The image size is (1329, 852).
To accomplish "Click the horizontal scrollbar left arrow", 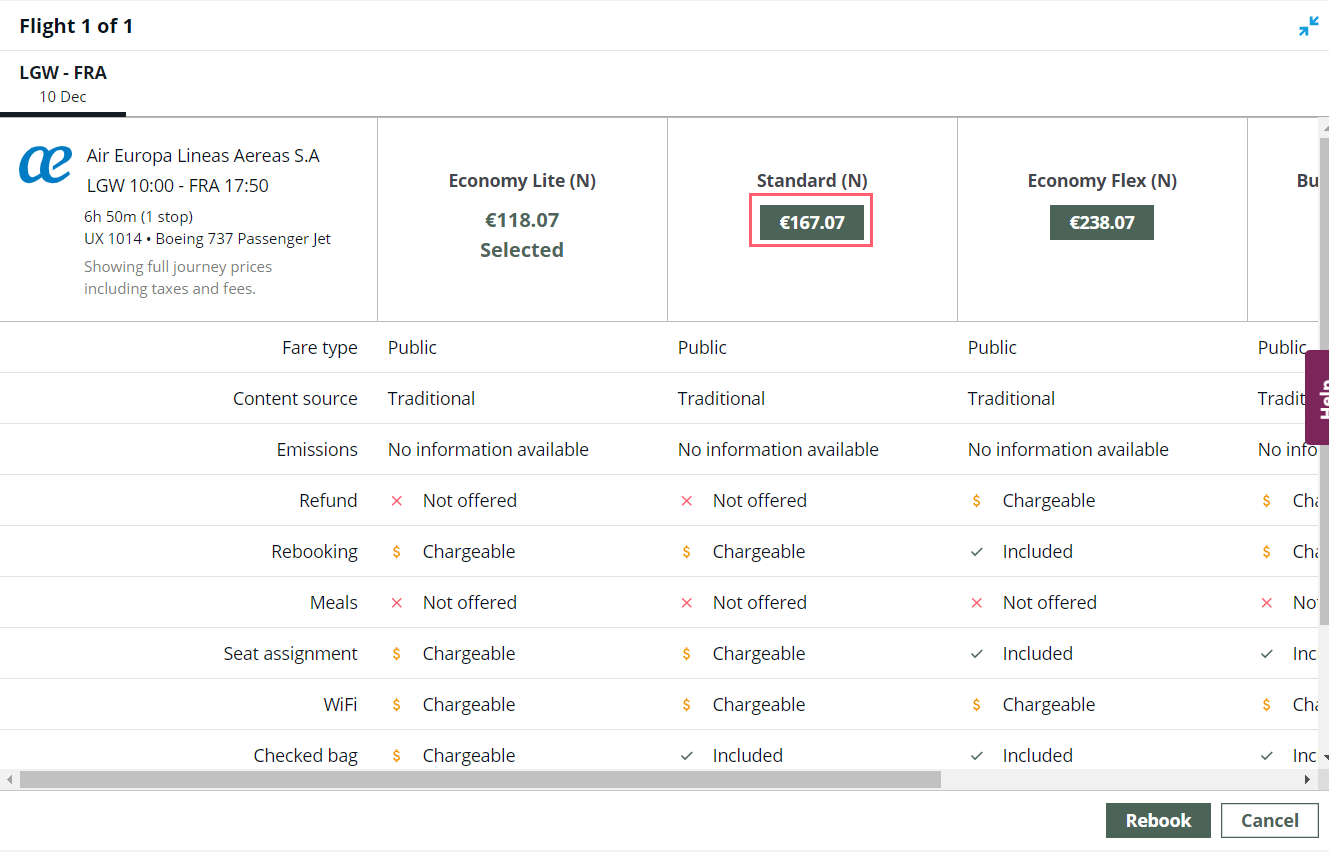I will pyautogui.click(x=9, y=779).
